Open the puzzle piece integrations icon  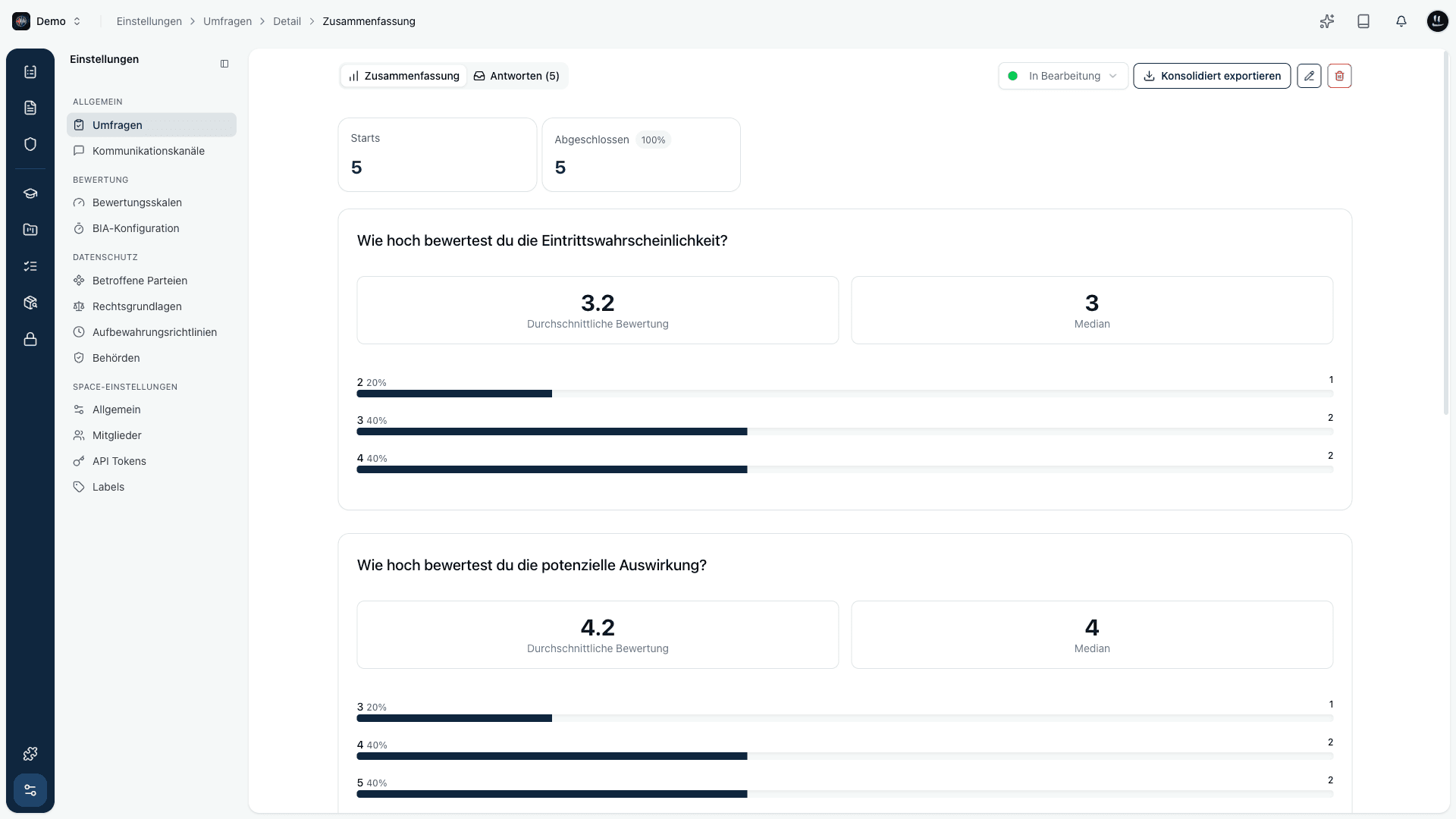point(30,754)
